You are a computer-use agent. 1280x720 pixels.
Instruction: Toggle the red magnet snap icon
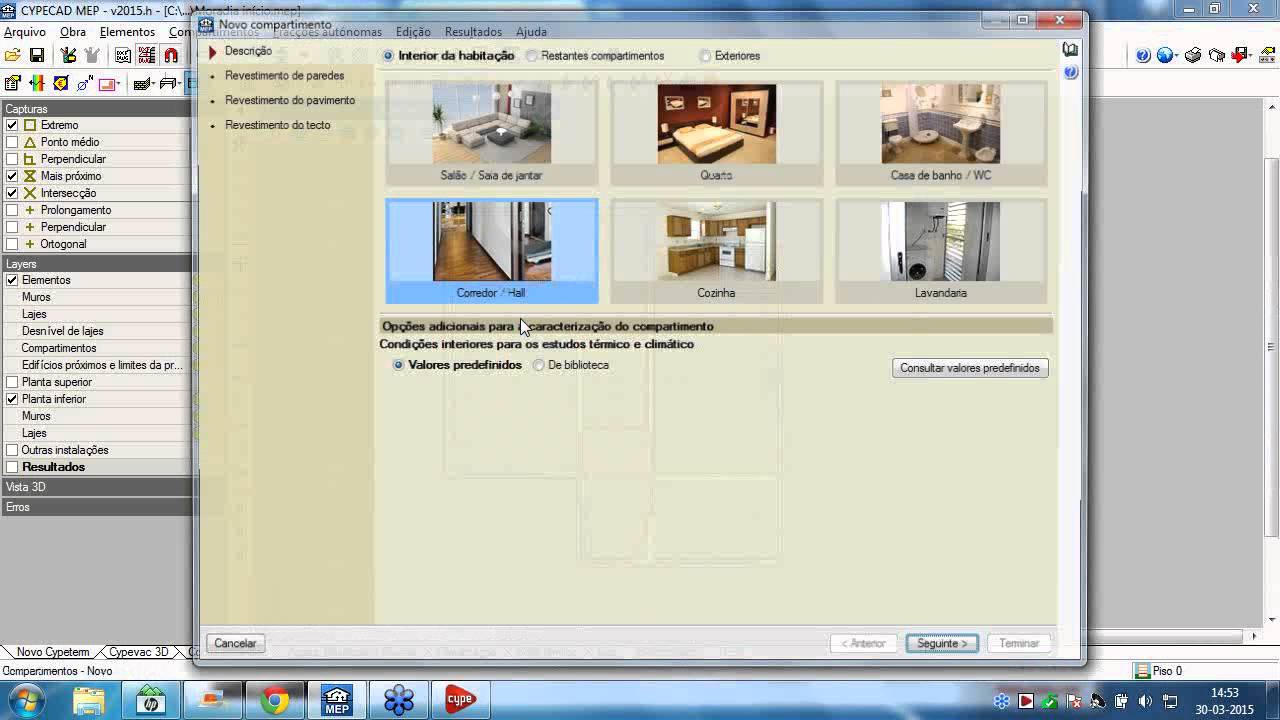pyautogui.click(x=171, y=55)
